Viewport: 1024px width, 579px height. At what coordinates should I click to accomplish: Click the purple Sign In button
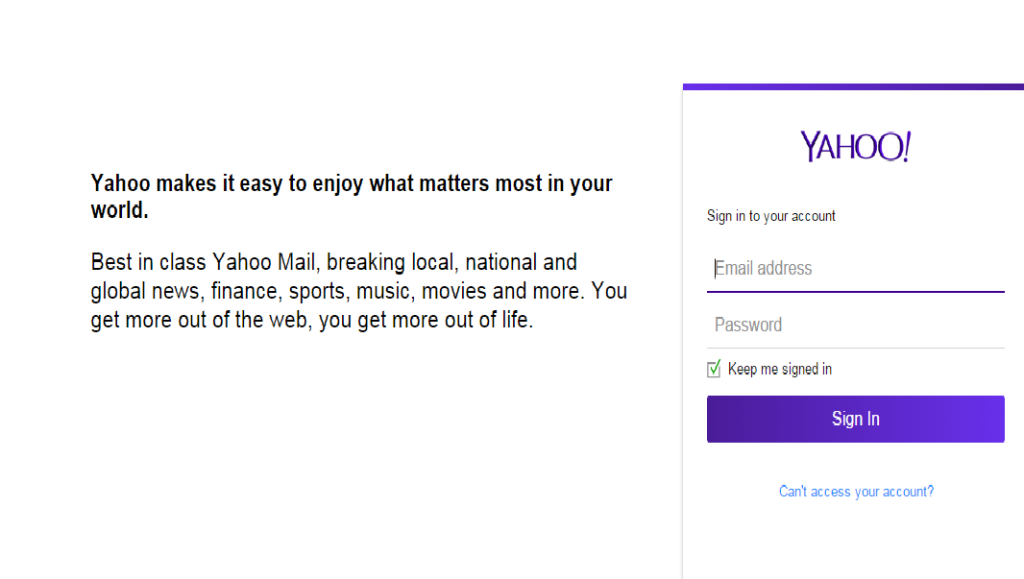click(856, 419)
